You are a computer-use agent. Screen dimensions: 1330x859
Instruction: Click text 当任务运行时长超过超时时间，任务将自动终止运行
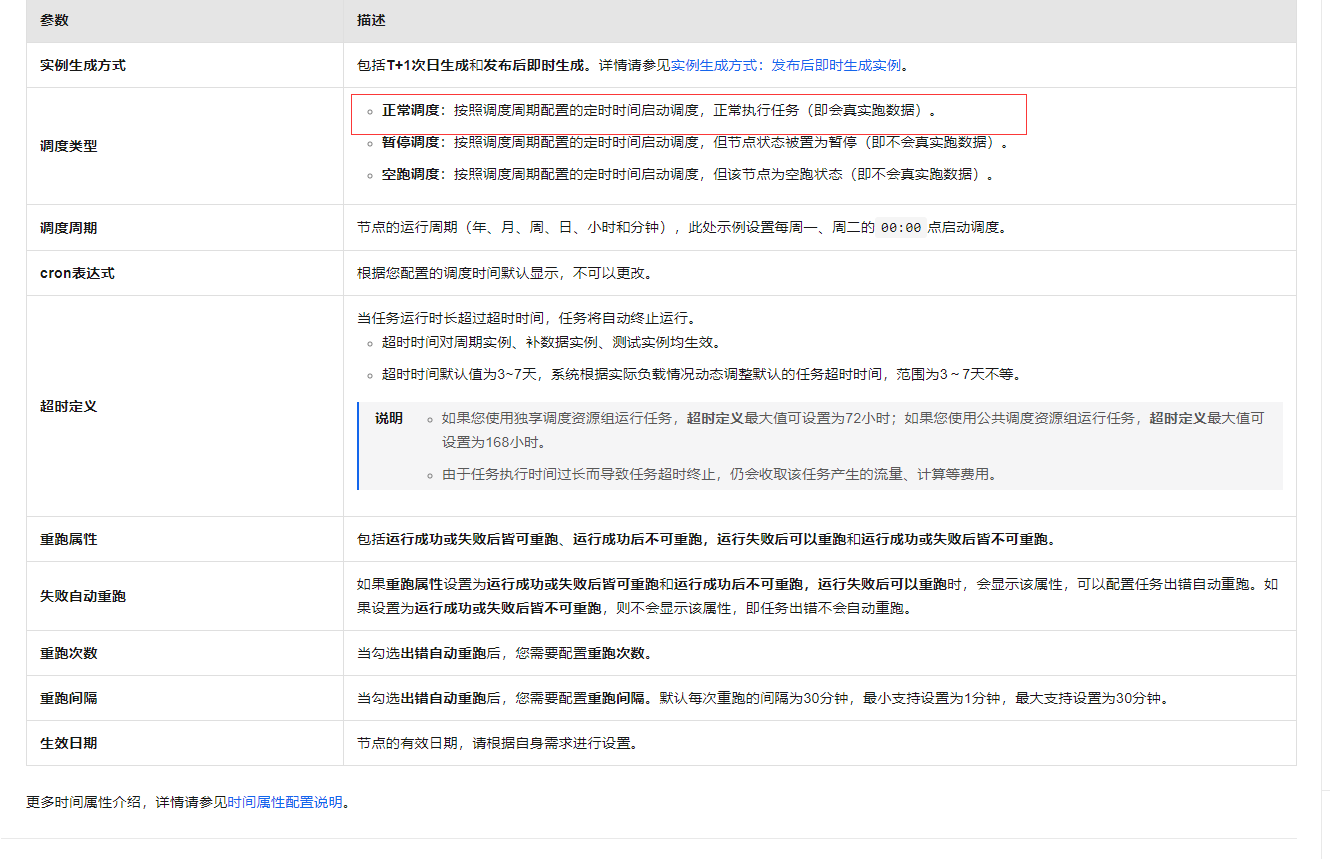[525, 318]
